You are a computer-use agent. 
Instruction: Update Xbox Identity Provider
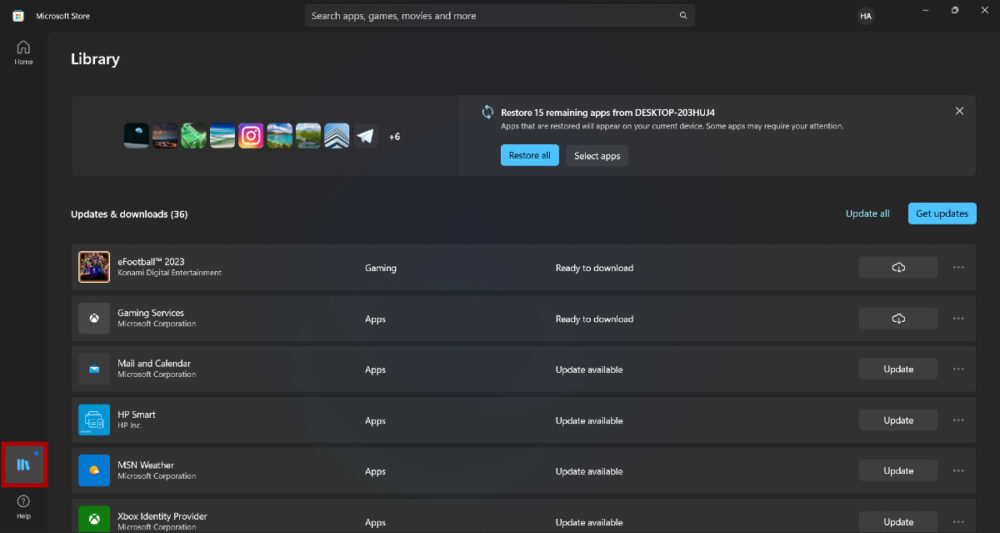[898, 522]
